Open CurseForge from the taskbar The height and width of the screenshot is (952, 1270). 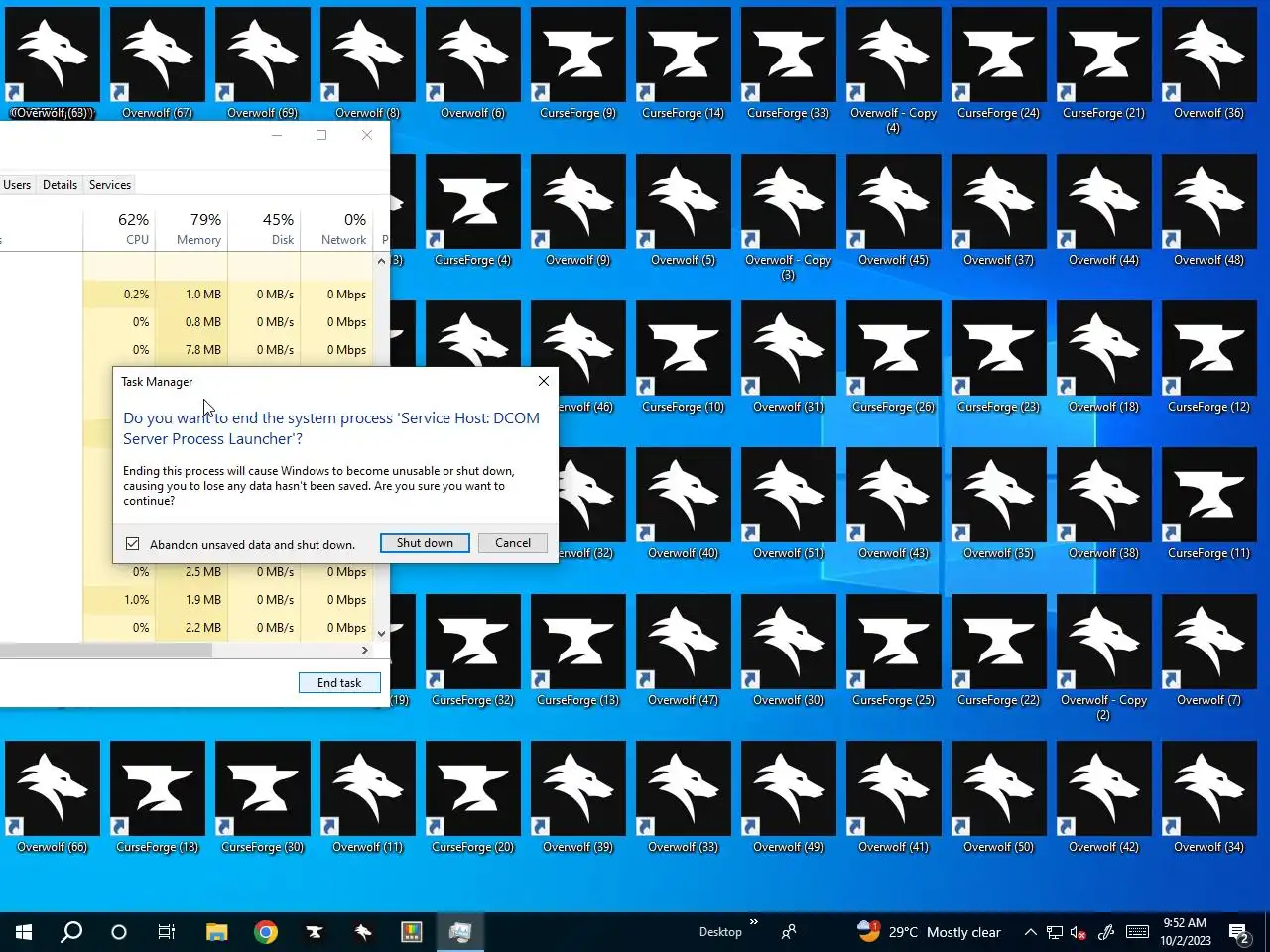tap(314, 932)
